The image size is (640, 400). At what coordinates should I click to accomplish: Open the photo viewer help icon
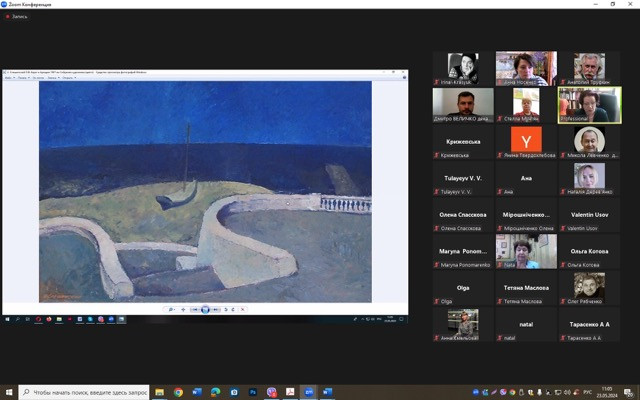[402, 78]
